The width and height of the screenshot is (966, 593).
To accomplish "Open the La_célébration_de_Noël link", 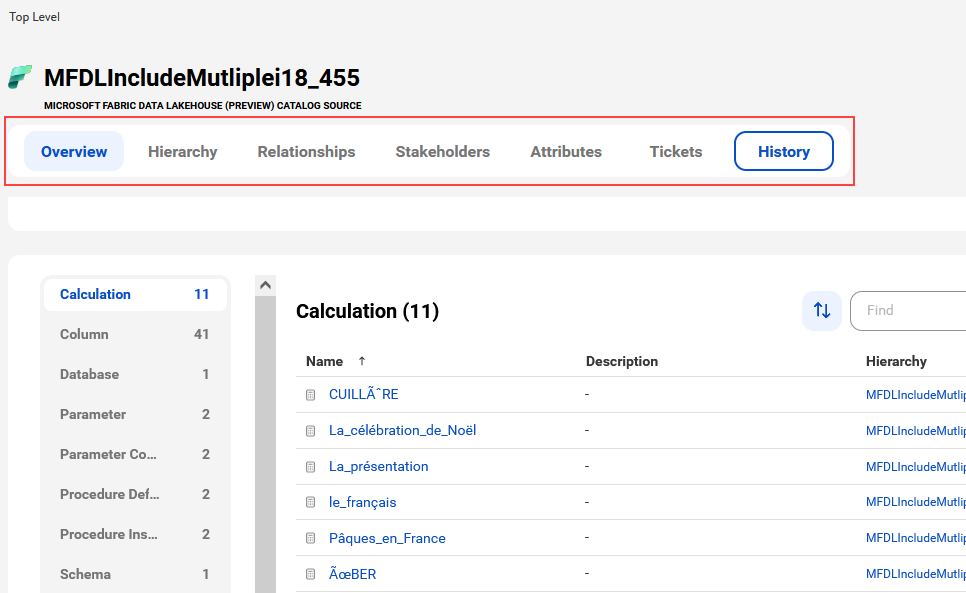I will pyautogui.click(x=402, y=430).
